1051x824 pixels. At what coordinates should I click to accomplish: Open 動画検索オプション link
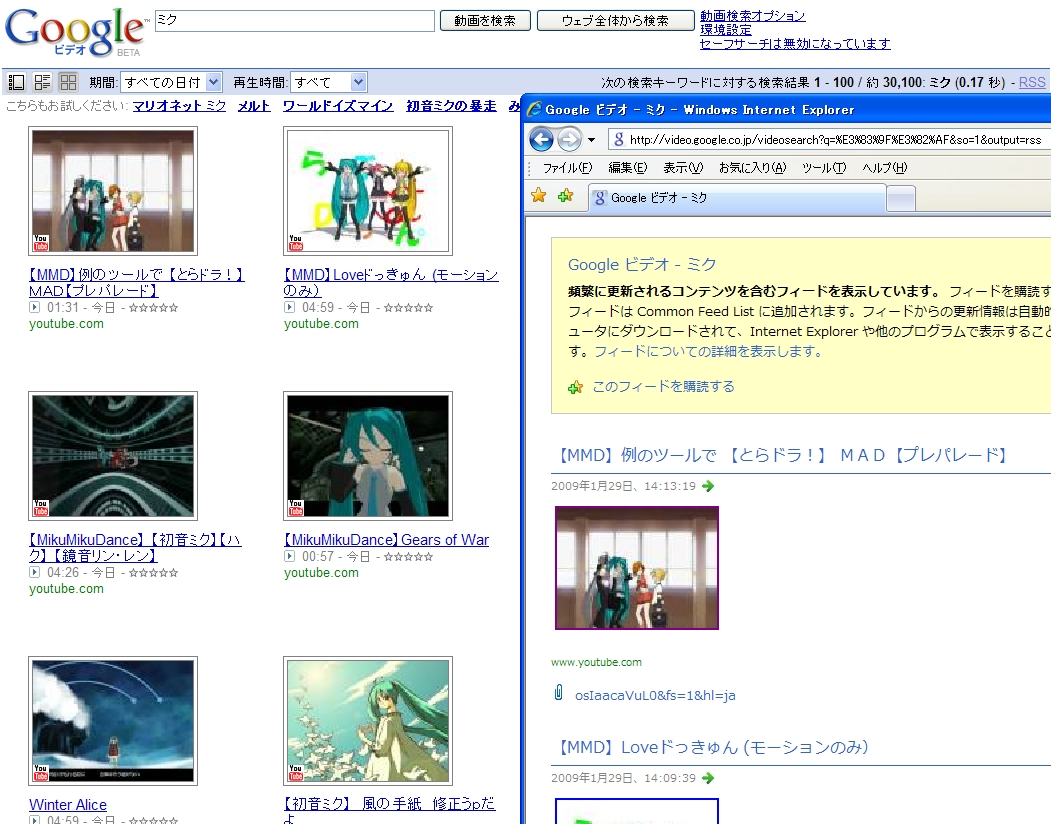(x=753, y=15)
